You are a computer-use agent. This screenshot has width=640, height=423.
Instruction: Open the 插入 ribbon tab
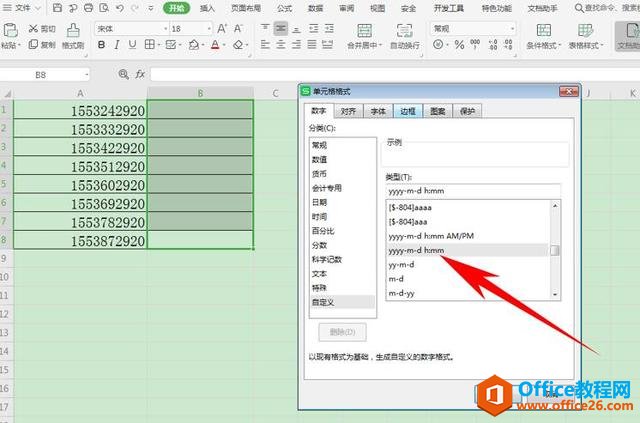pos(207,8)
